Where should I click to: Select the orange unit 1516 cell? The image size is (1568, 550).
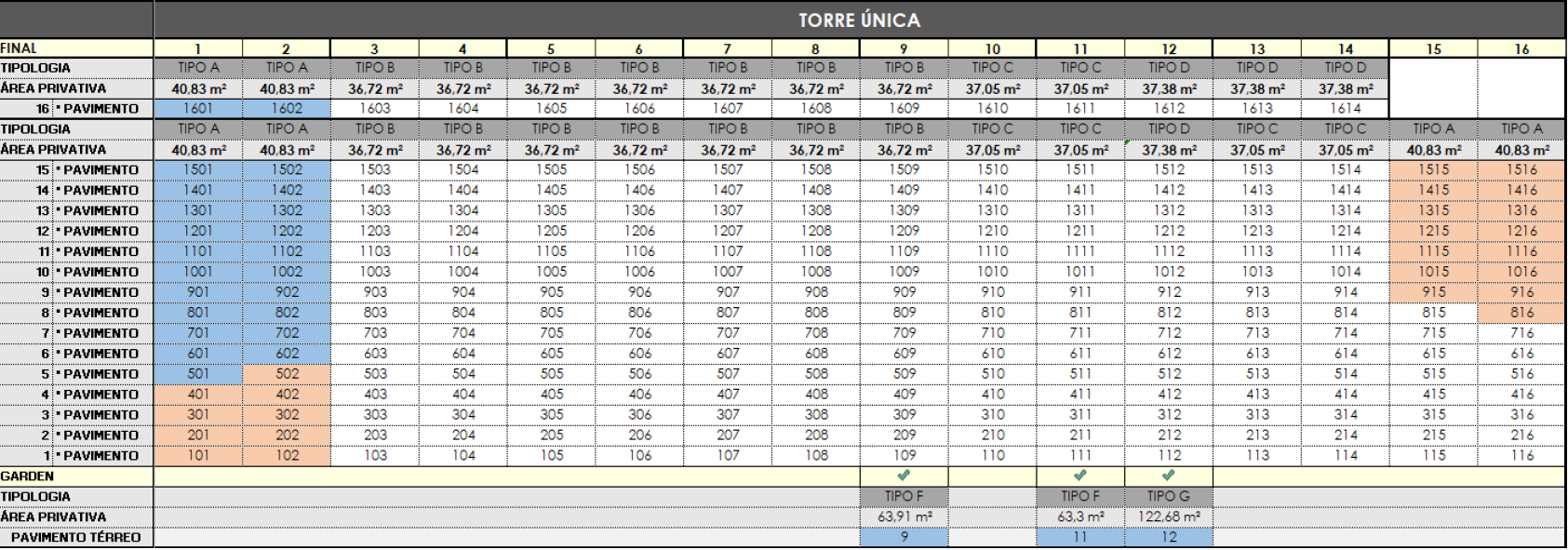pos(1521,170)
